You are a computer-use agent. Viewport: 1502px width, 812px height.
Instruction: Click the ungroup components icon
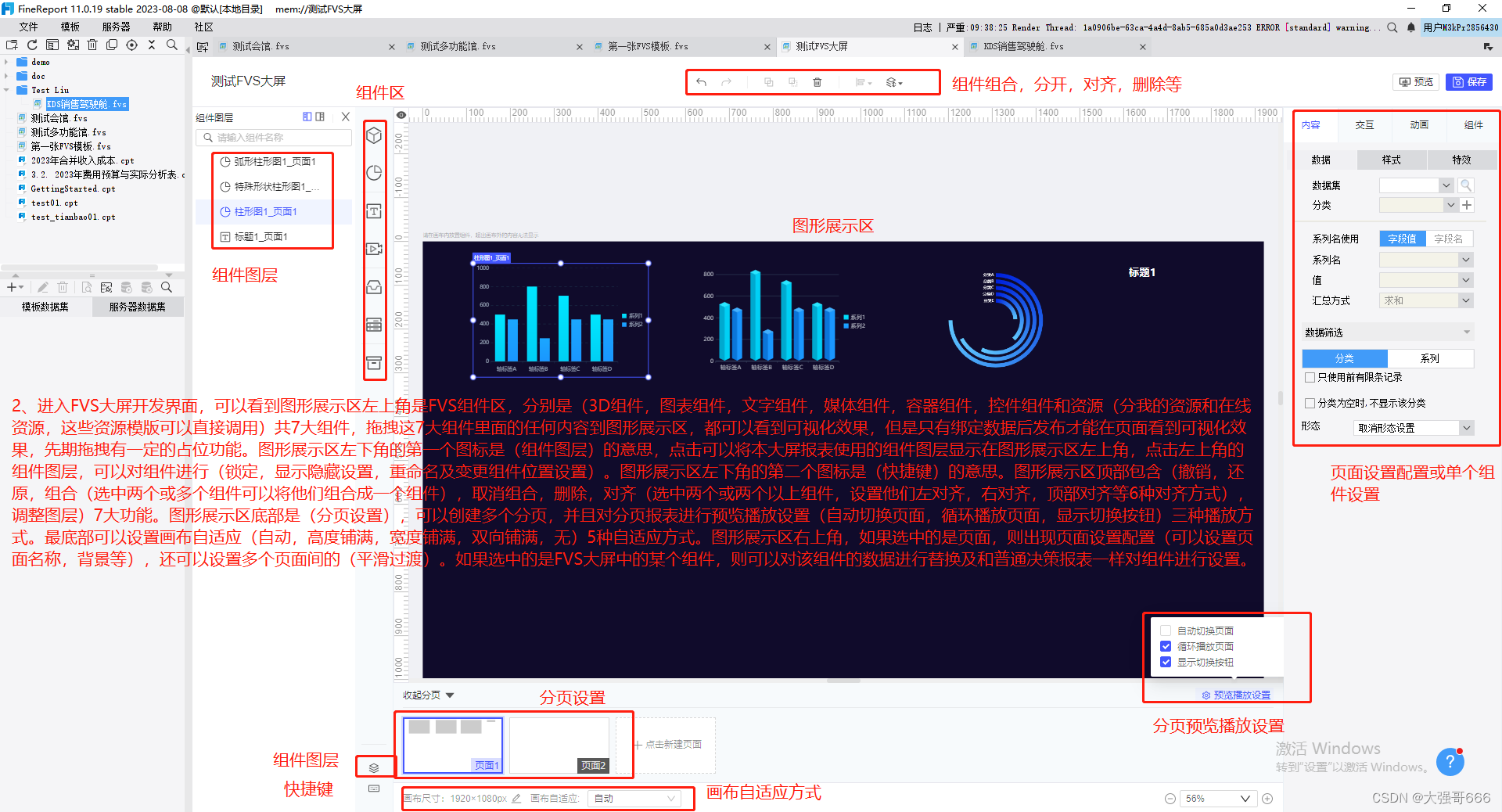[792, 82]
